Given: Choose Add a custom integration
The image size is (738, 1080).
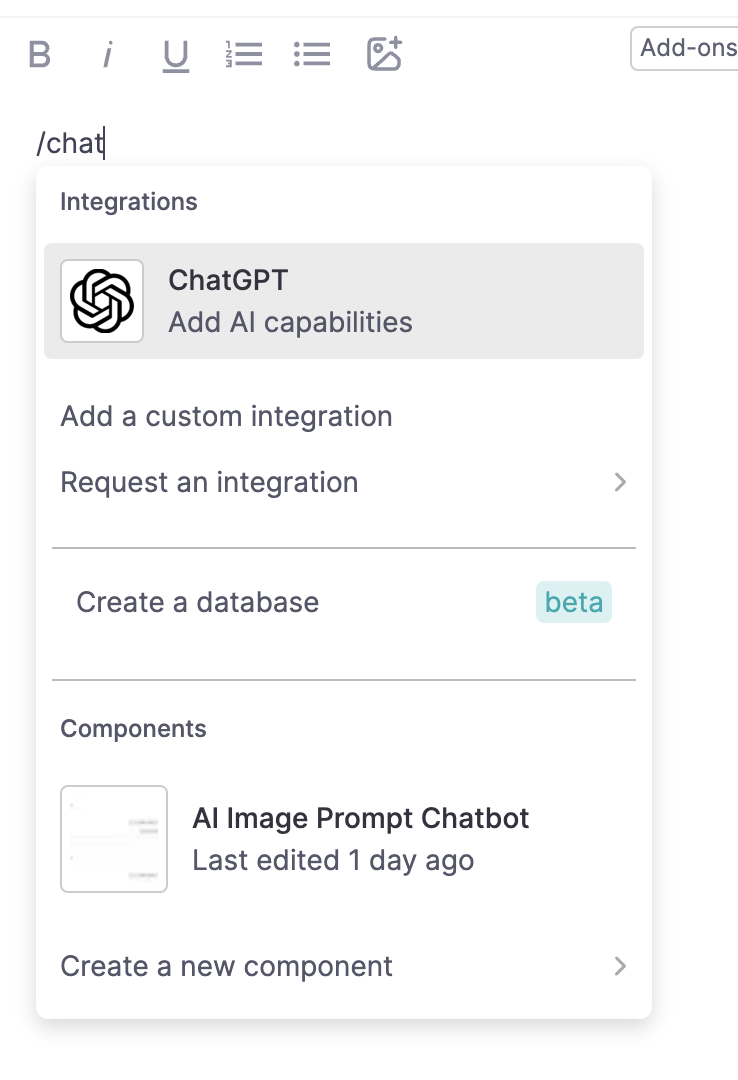Looking at the screenshot, I should (227, 416).
